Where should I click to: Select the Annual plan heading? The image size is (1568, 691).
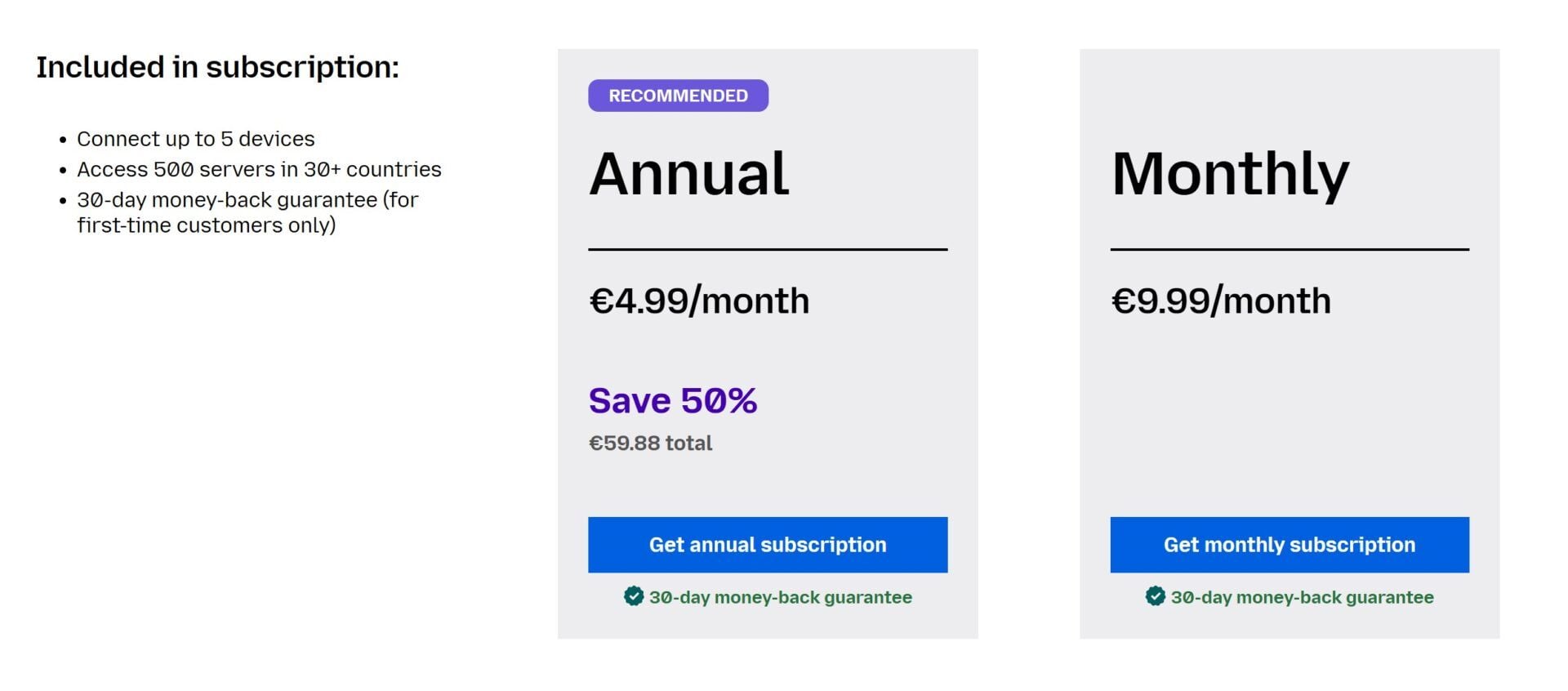(690, 172)
